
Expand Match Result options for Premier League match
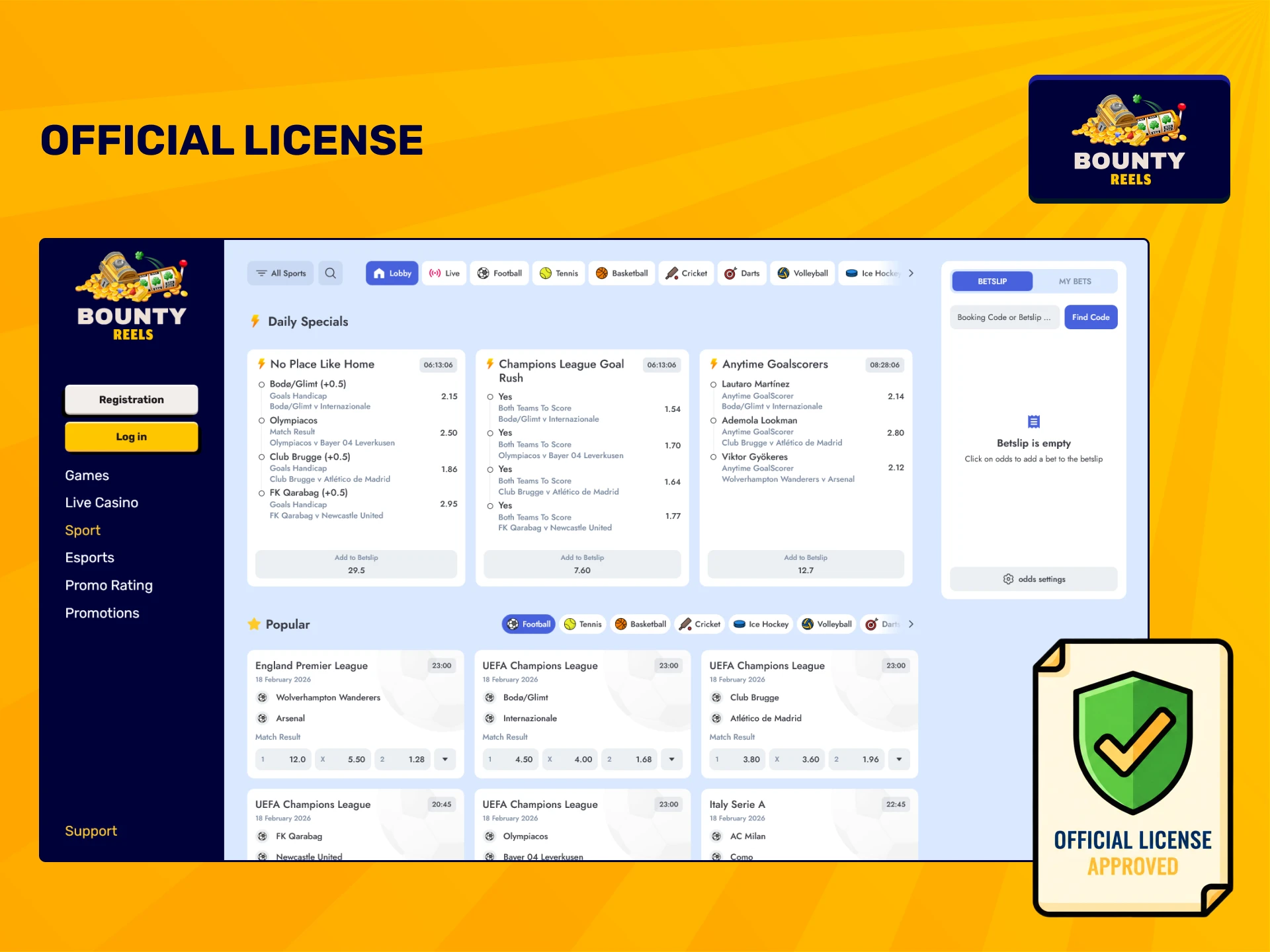(444, 759)
